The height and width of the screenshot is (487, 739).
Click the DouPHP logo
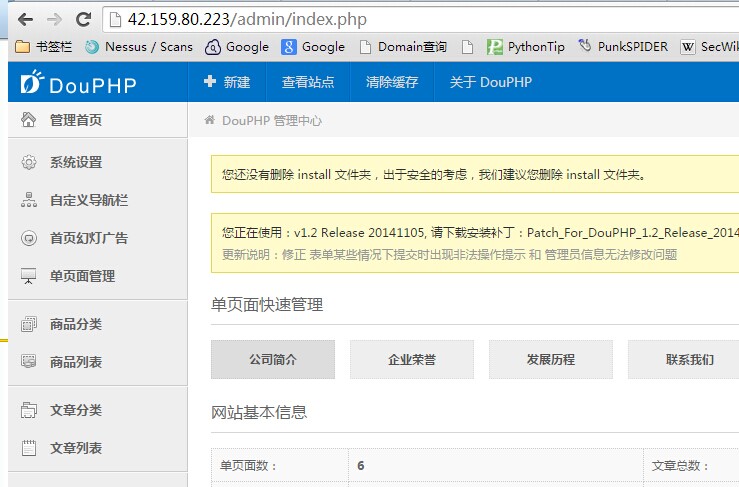coord(78,83)
